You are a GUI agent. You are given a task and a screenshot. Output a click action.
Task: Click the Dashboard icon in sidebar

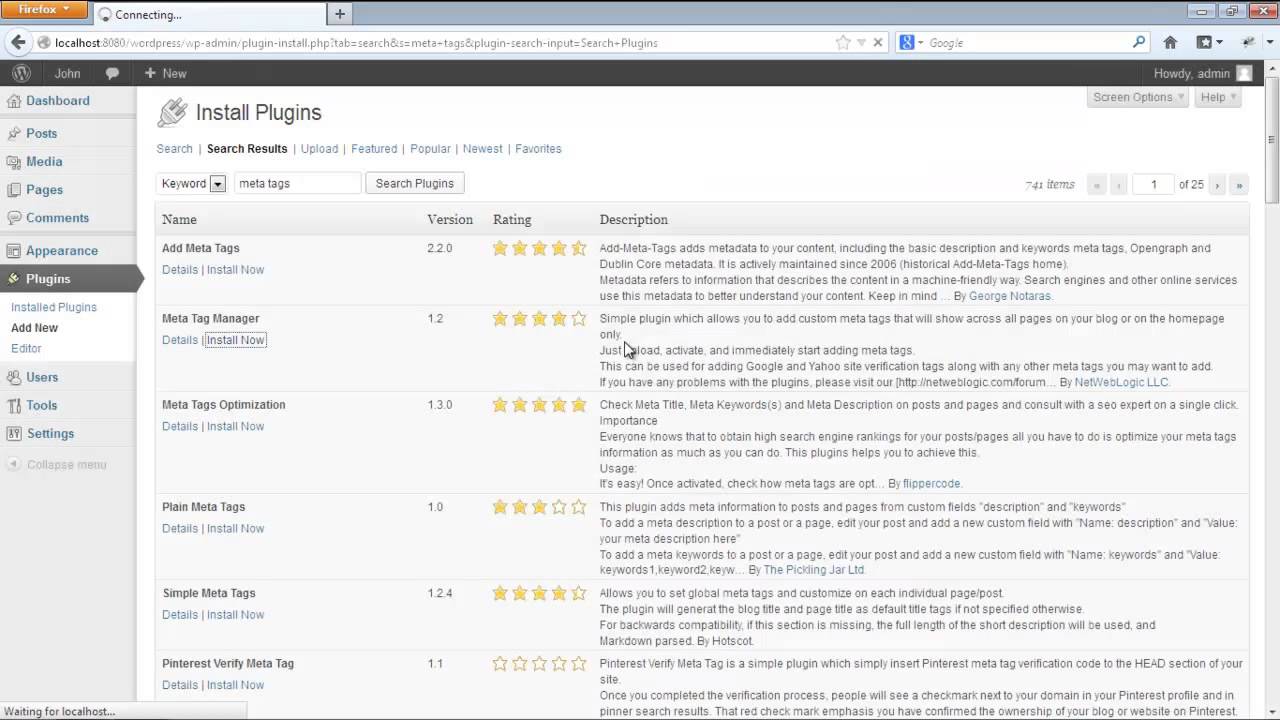tap(14, 101)
